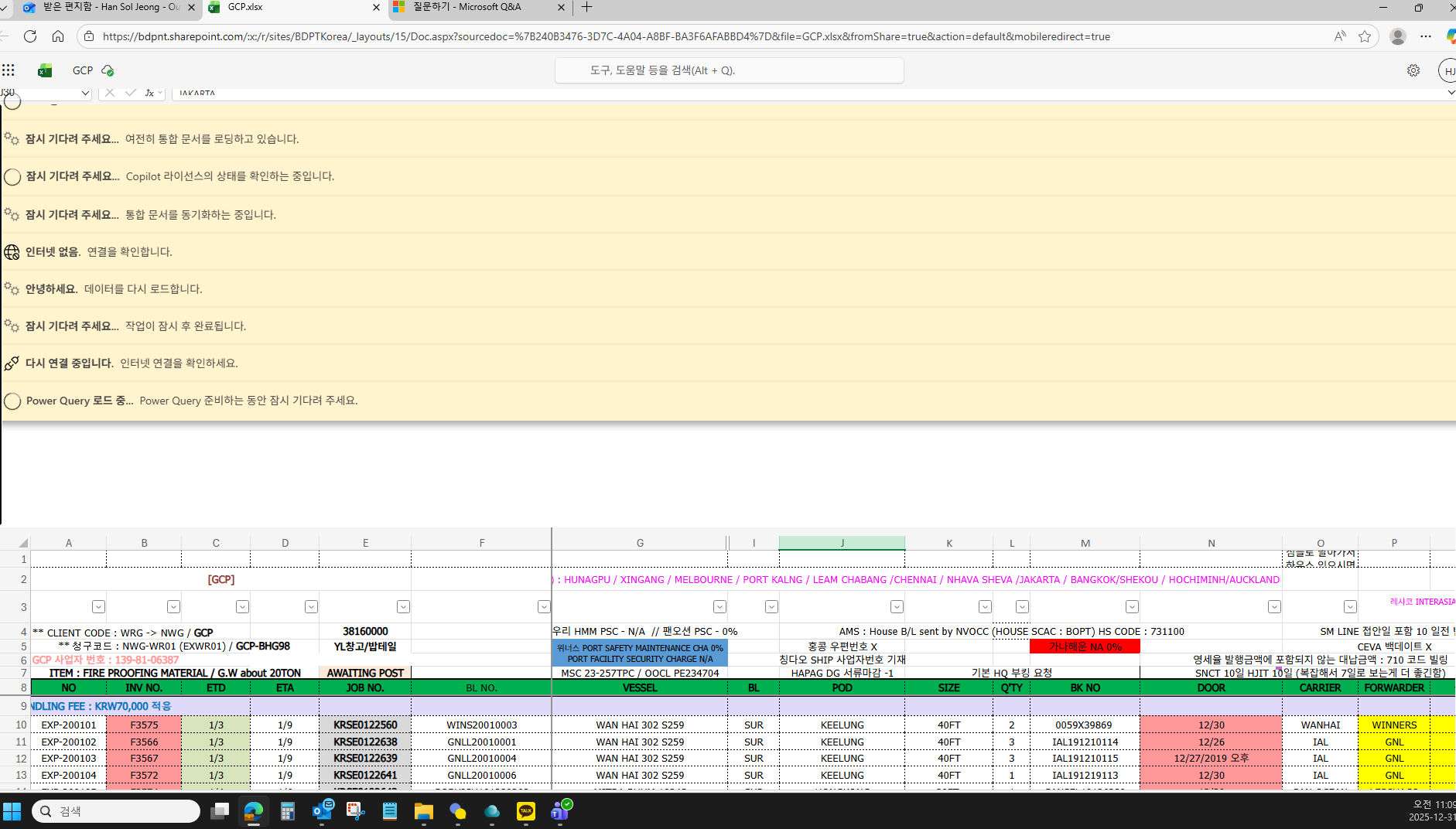Select the yellow WINNERS cell
Image resolution: width=1456 pixels, height=829 pixels.
coord(1394,725)
